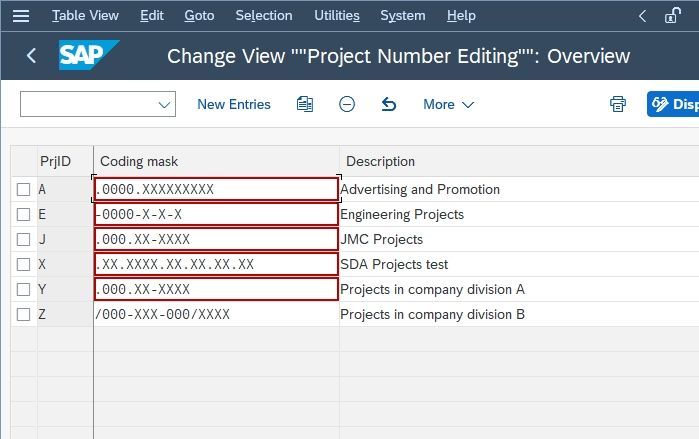This screenshot has height=439, width=699.
Task: Click PrjID cell A
Action: [x=65, y=189]
